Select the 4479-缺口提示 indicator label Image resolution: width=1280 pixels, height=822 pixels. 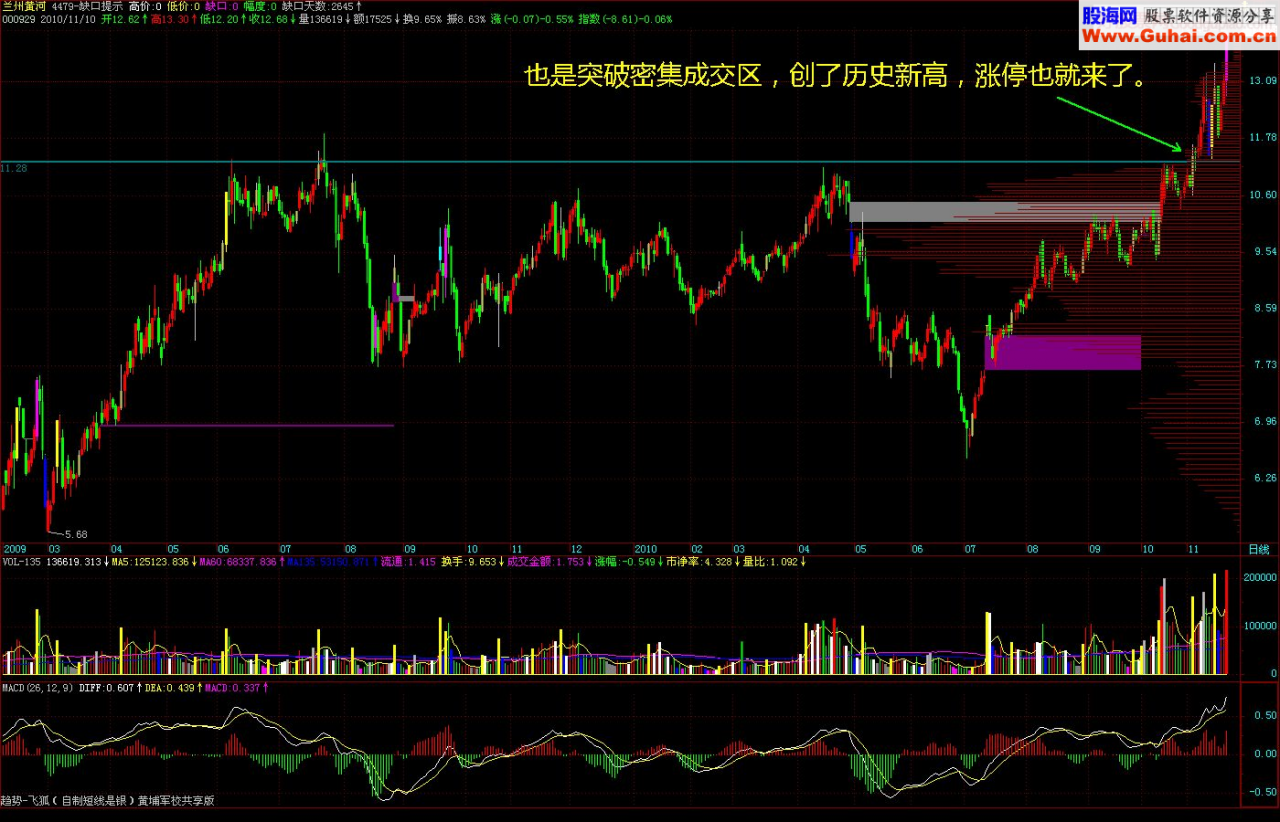tap(88, 6)
